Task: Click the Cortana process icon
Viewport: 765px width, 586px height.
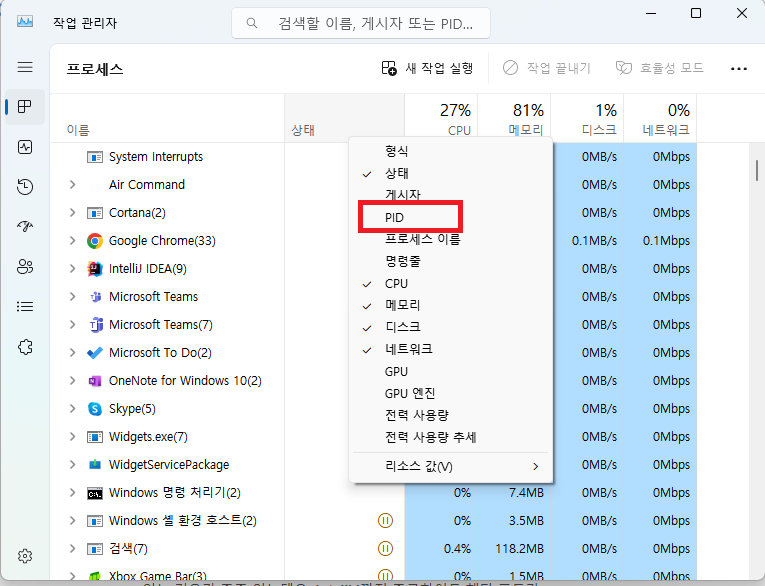Action: click(95, 213)
